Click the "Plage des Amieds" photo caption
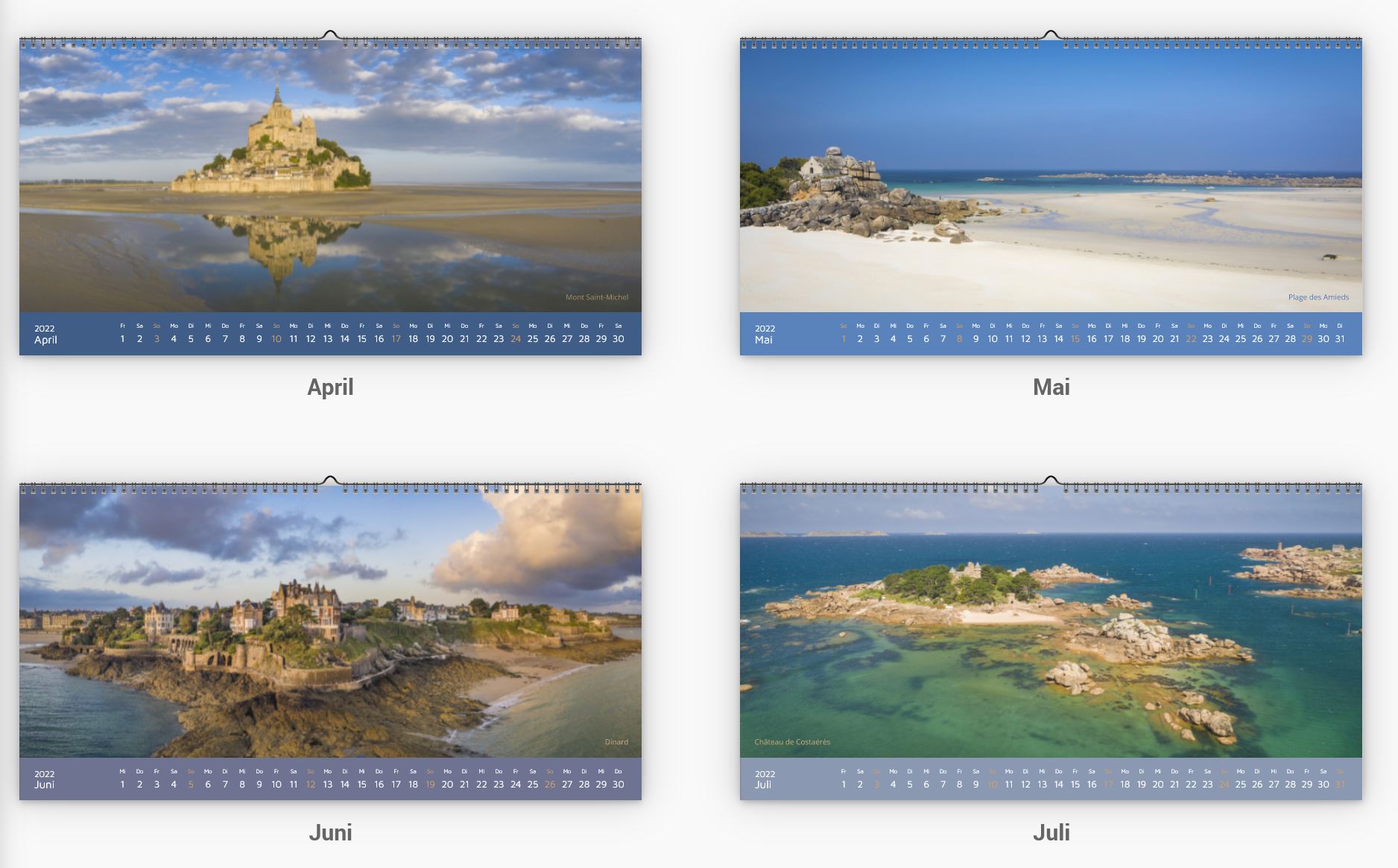The width and height of the screenshot is (1398, 868). [x=1318, y=297]
